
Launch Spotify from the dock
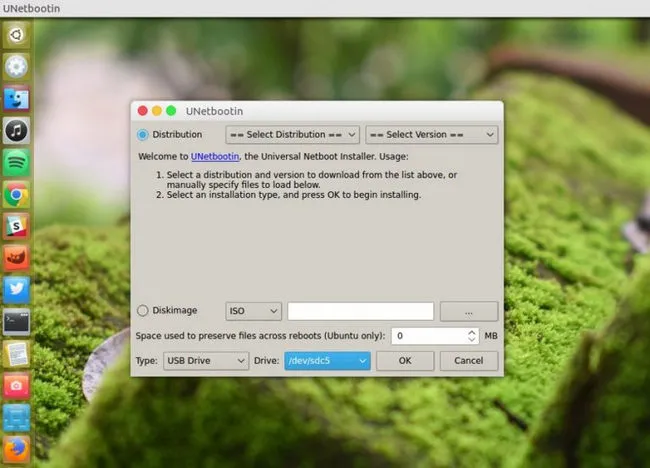click(16, 162)
